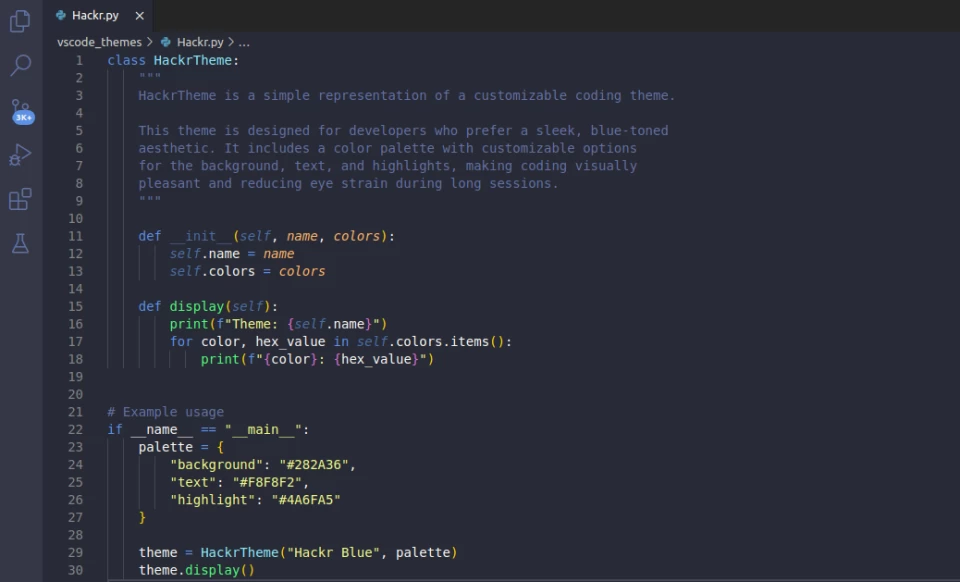Open the Run and Debug view
Screen dimensions: 960x582
point(20,155)
